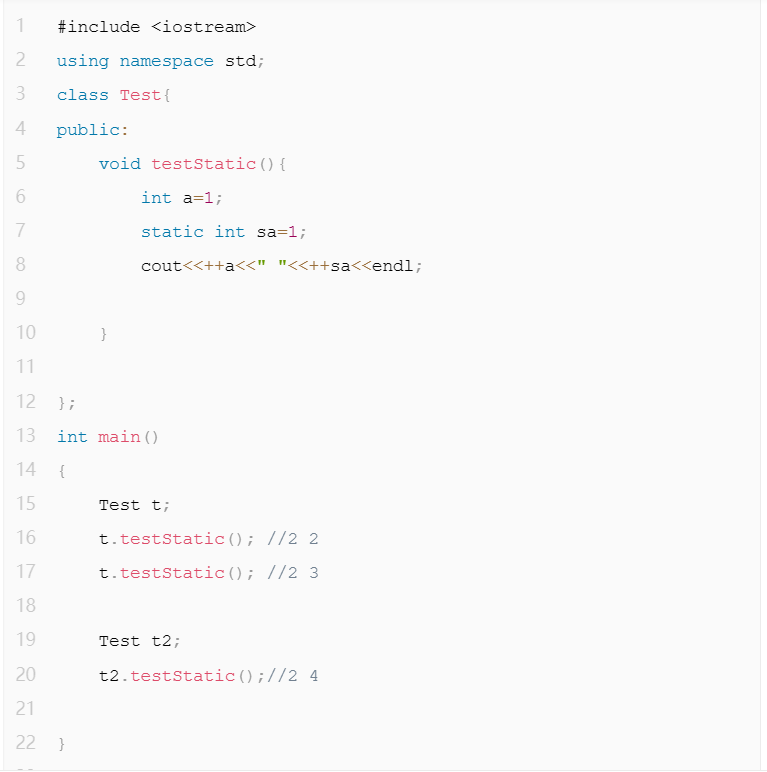767x772 pixels.
Task: Click the class name Test on line 3
Action: (140, 95)
